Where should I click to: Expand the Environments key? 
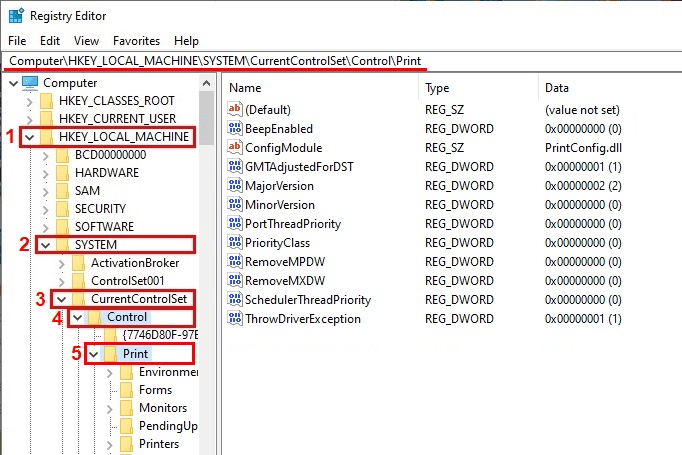point(109,373)
